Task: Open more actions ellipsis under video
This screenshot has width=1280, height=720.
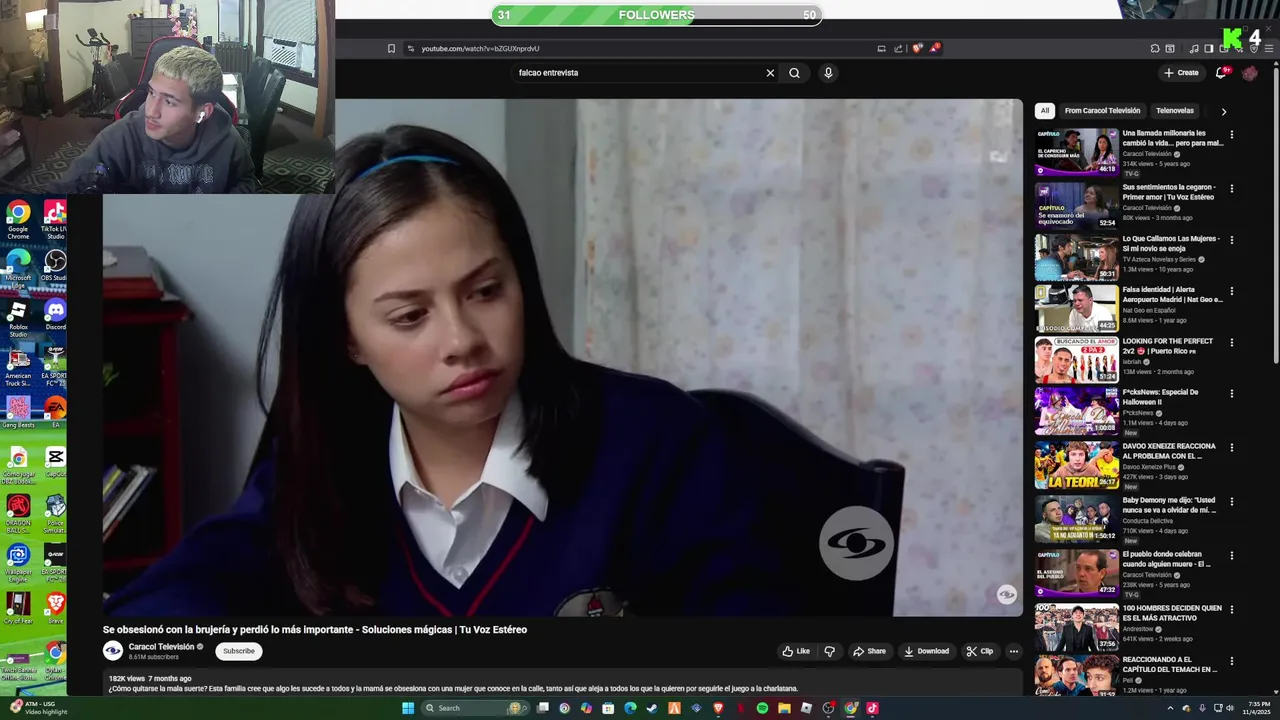Action: [1013, 651]
